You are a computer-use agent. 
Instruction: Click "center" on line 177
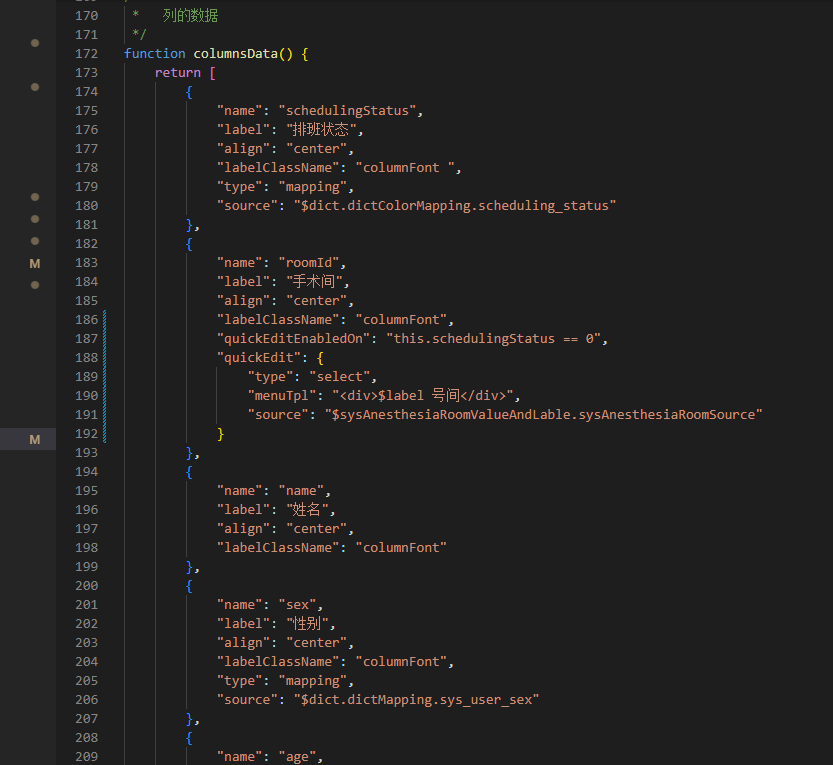(317, 149)
